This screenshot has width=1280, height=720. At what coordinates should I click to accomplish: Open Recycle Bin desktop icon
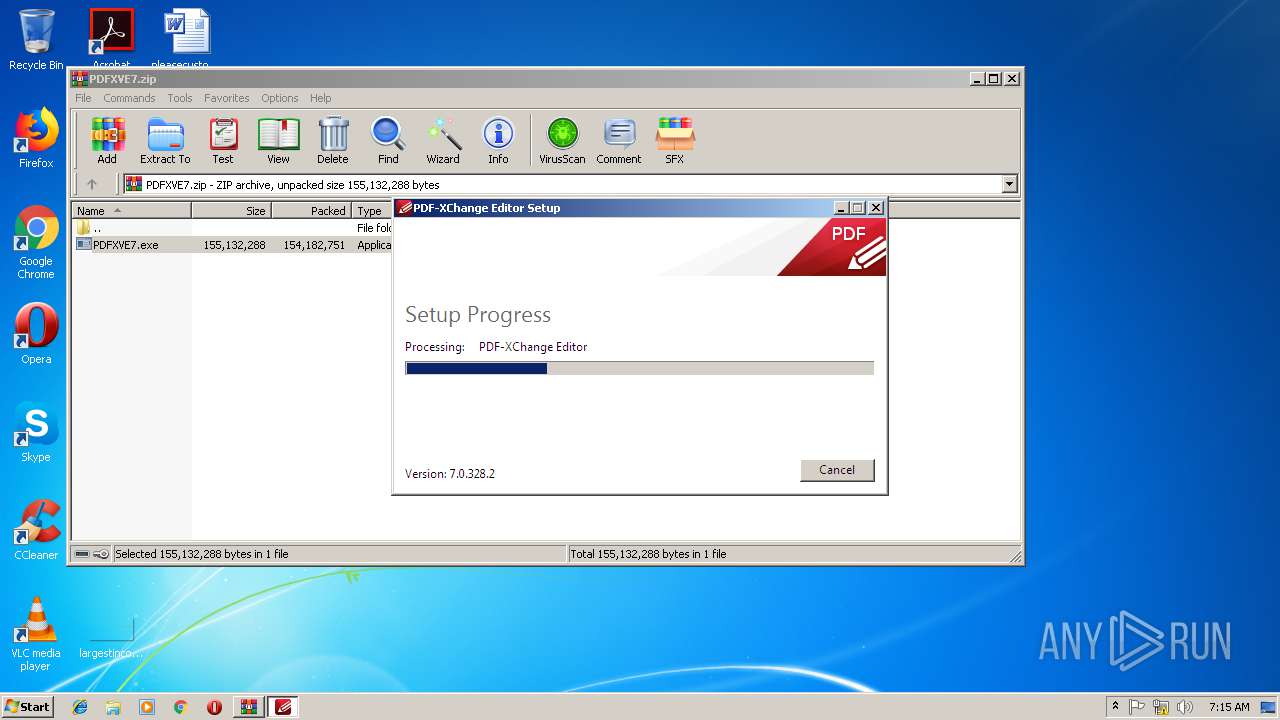tap(36, 40)
